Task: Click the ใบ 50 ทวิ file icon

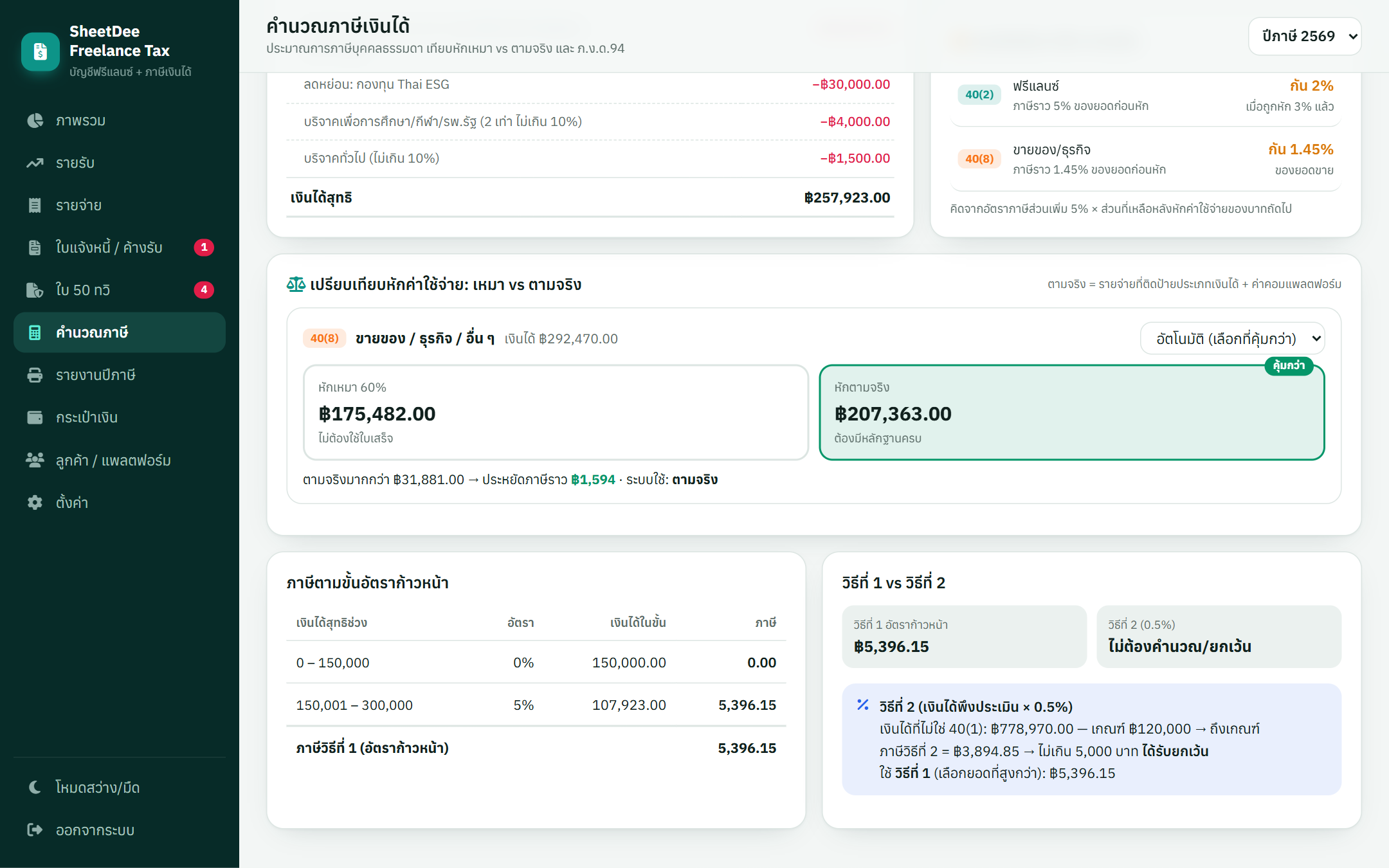Action: click(x=35, y=290)
